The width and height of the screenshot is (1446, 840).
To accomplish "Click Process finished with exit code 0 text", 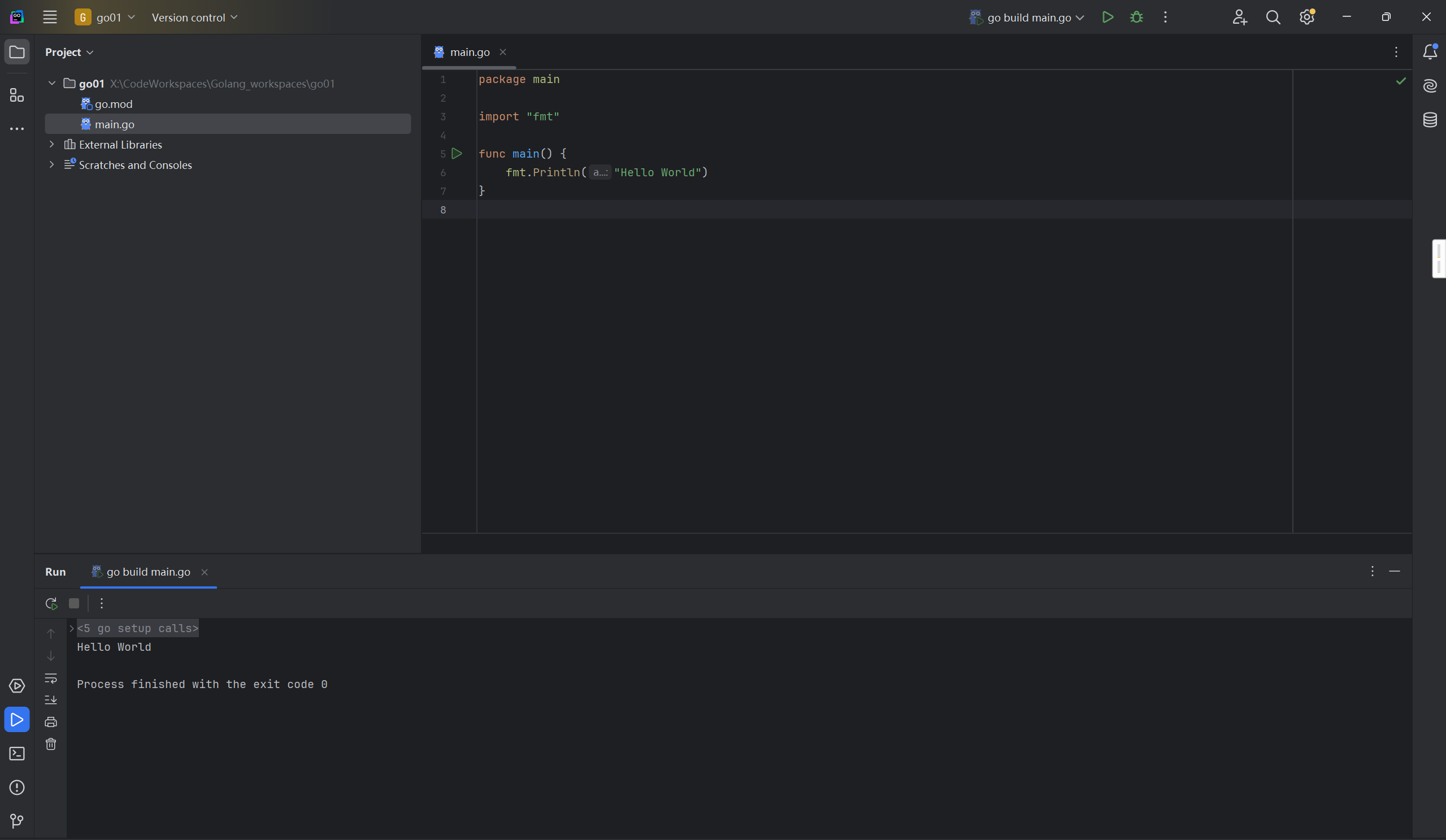I will coord(202,684).
